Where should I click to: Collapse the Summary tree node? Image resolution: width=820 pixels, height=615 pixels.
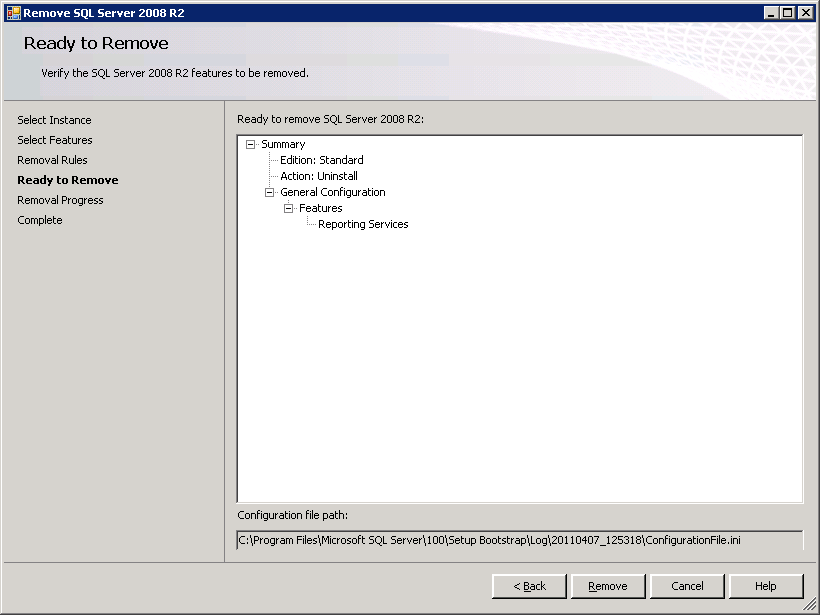point(250,144)
